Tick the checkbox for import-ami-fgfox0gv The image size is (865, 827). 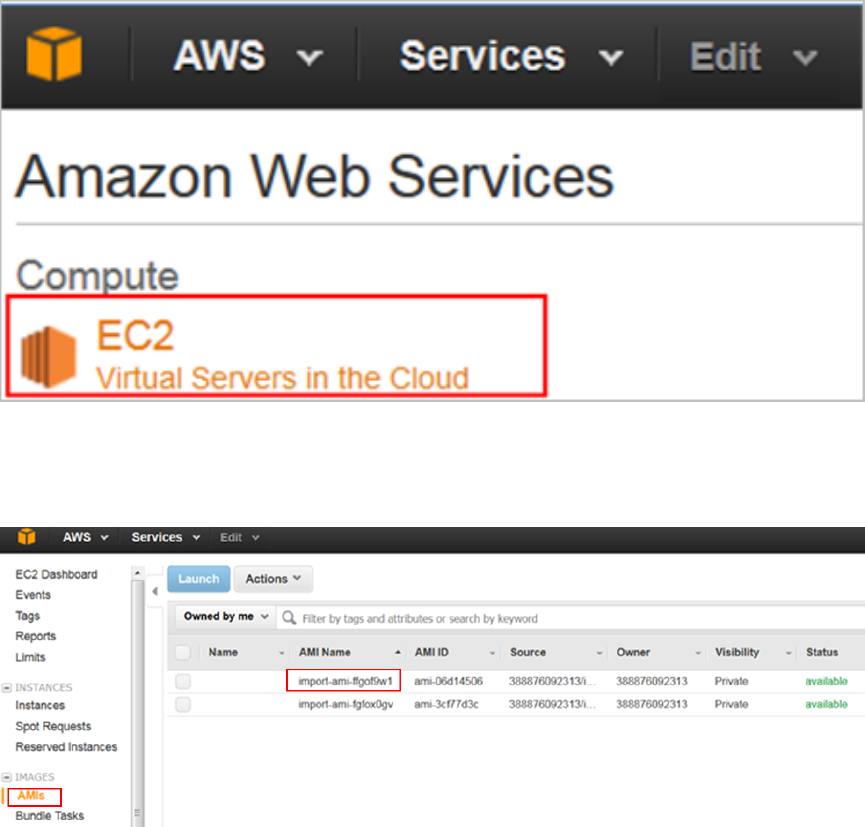(x=183, y=704)
